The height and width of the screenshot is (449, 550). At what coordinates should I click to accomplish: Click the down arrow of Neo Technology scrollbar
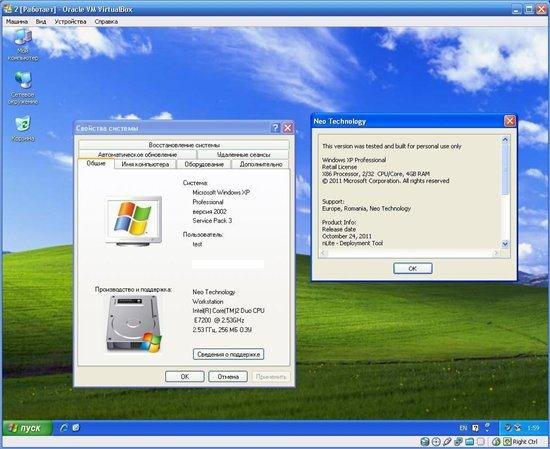point(505,244)
